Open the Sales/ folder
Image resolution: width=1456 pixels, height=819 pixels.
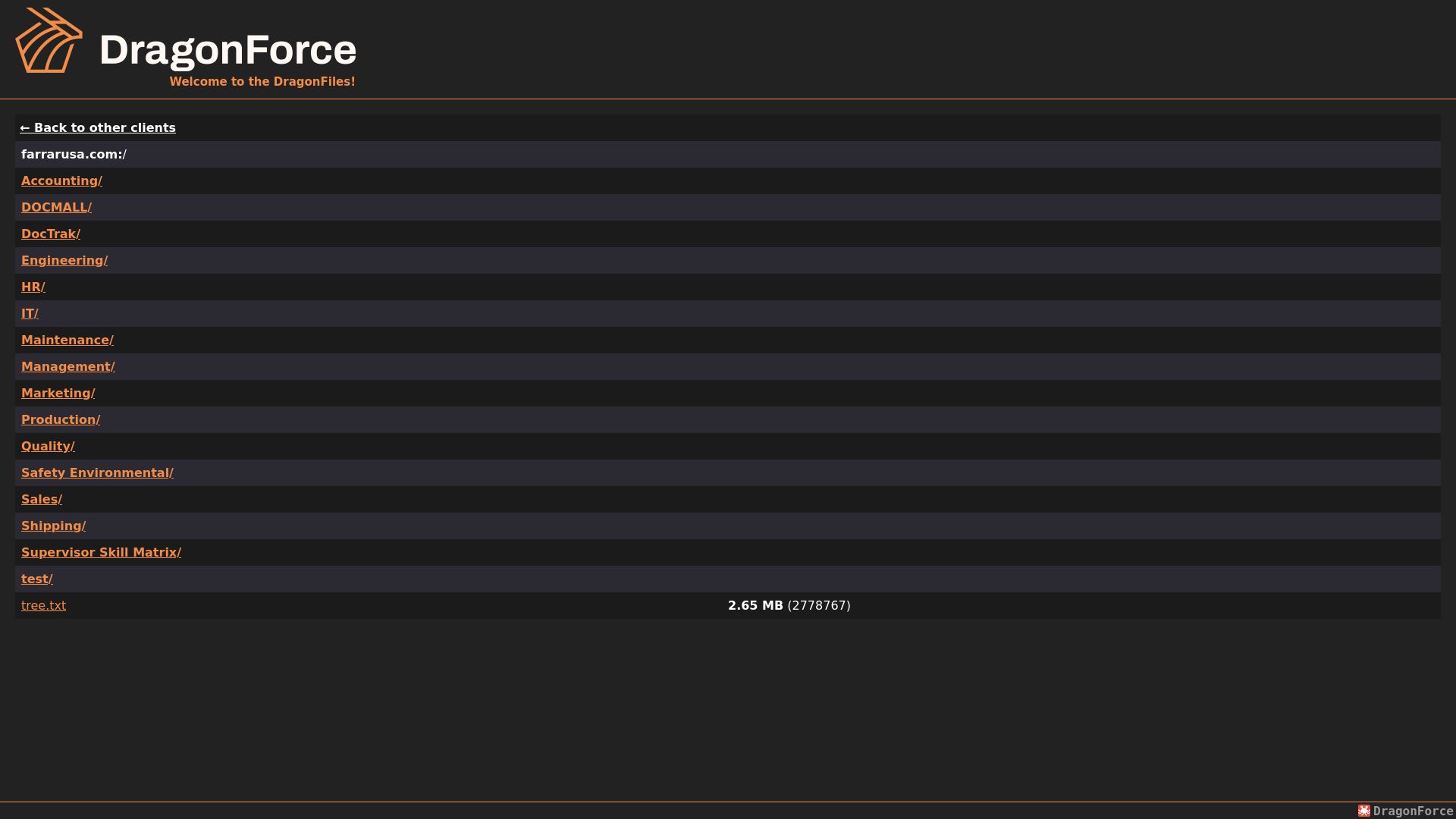point(42,499)
